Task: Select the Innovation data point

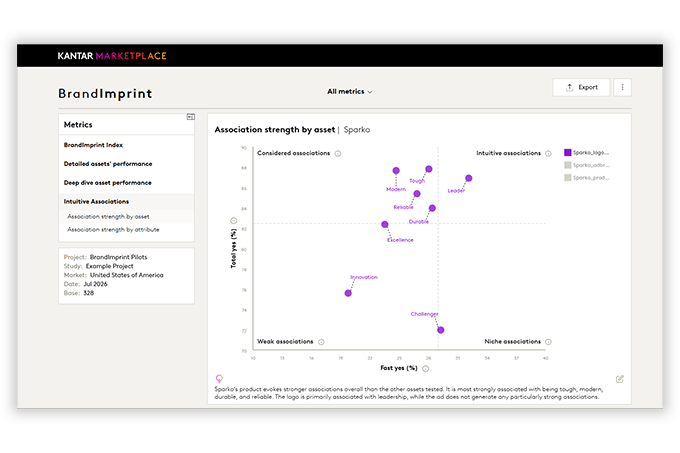Action: (348, 293)
